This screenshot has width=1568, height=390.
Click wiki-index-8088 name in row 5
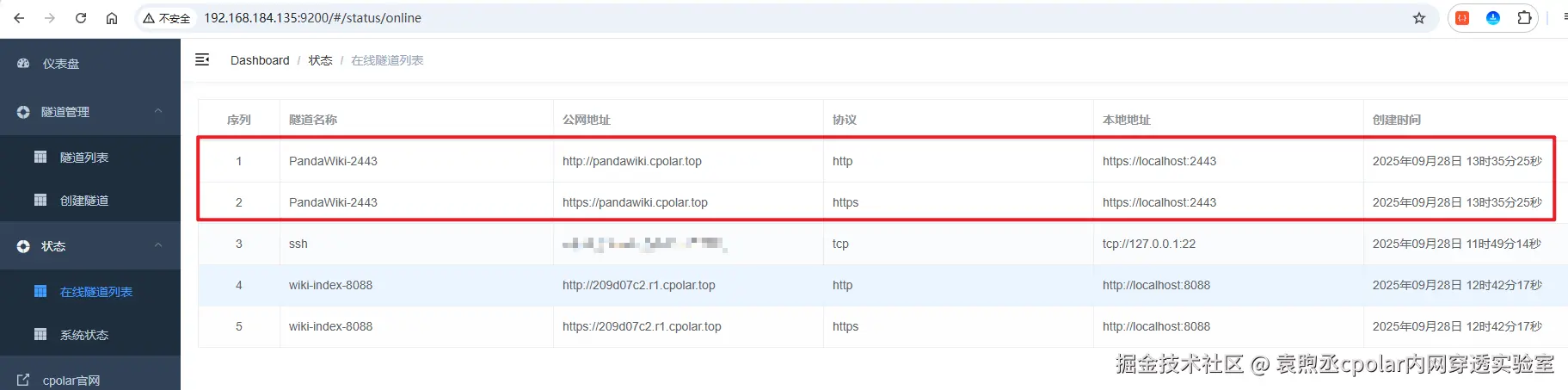point(330,326)
